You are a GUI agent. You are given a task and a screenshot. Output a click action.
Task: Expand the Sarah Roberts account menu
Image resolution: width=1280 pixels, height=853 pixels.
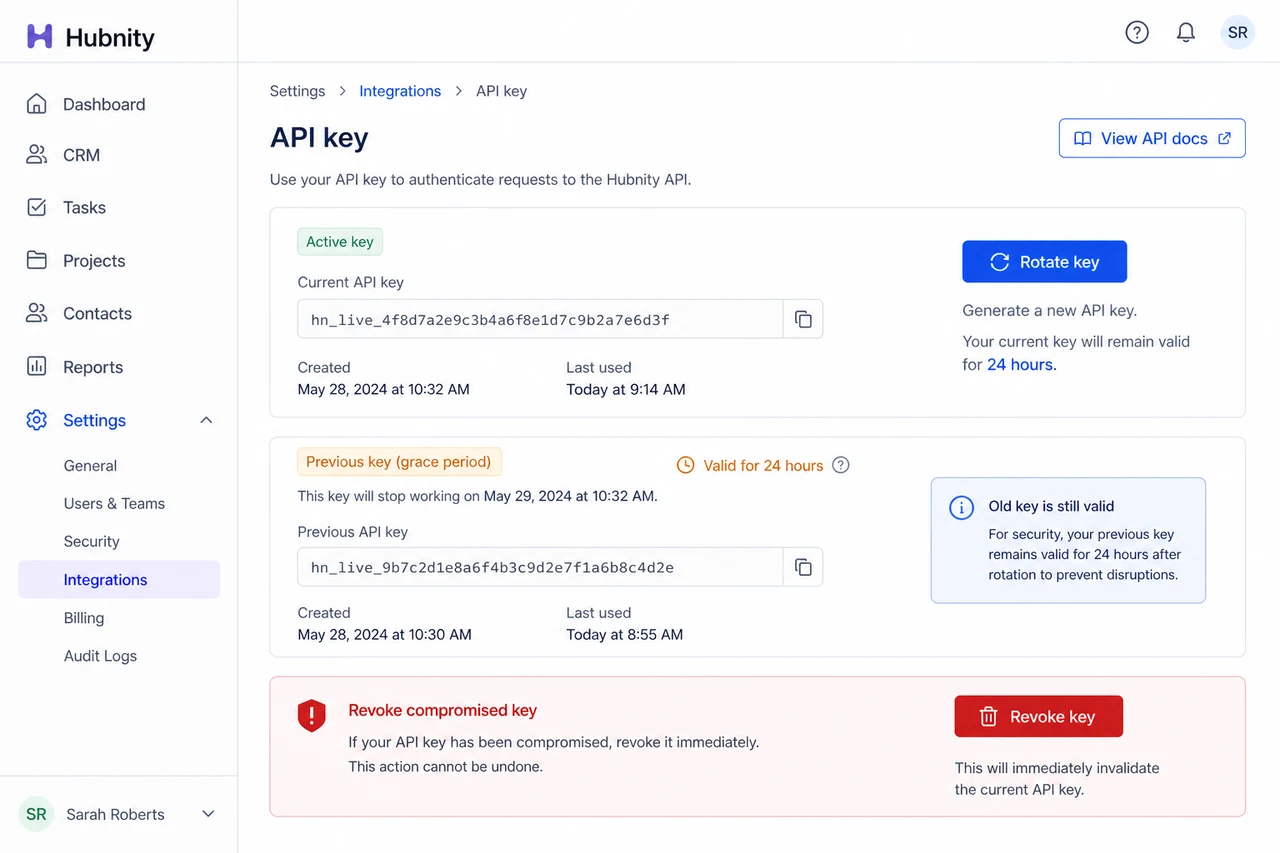[x=208, y=814]
